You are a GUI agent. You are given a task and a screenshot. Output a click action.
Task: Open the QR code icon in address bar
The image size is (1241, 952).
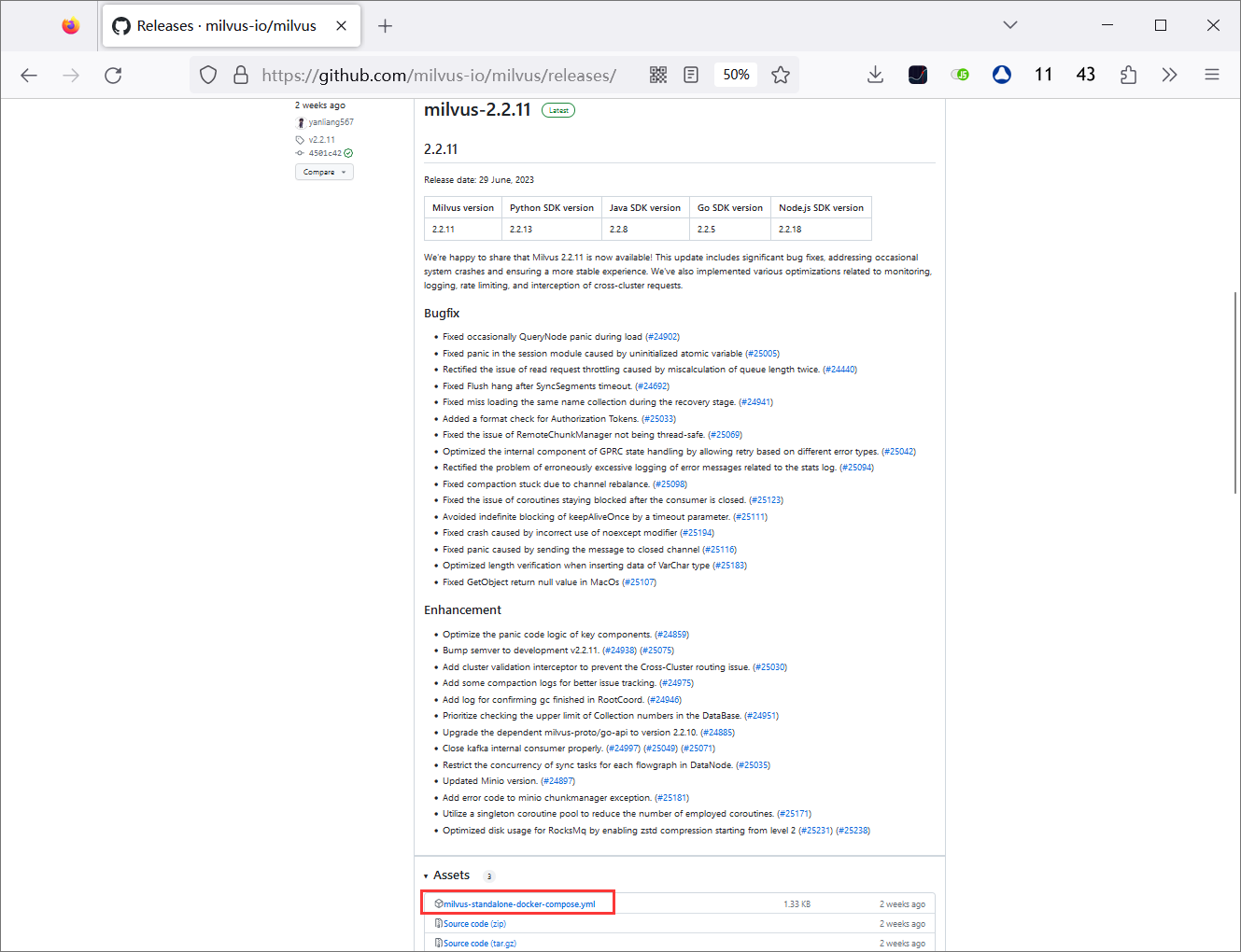pyautogui.click(x=658, y=76)
